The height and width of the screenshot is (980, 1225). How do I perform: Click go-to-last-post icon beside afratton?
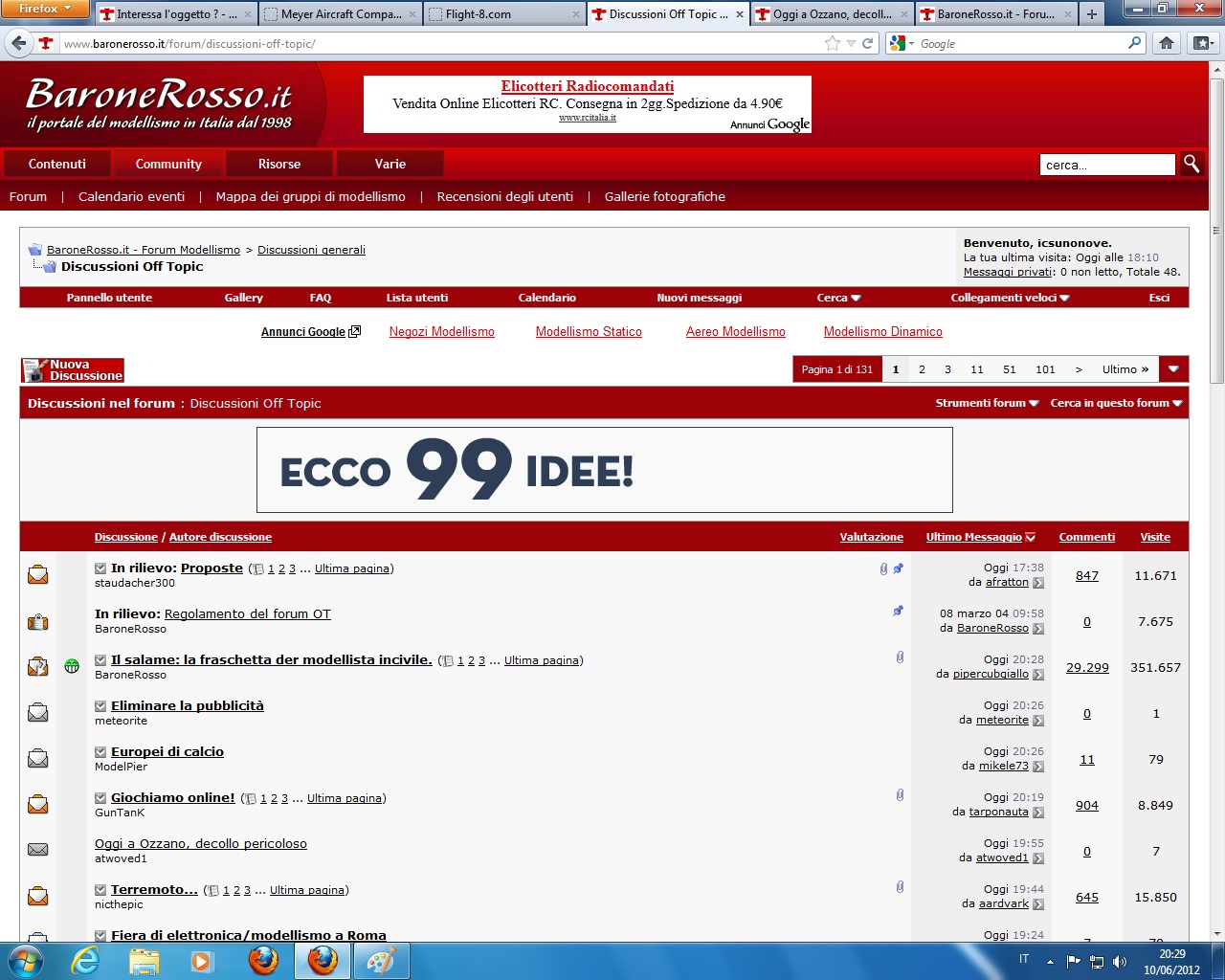1038,583
